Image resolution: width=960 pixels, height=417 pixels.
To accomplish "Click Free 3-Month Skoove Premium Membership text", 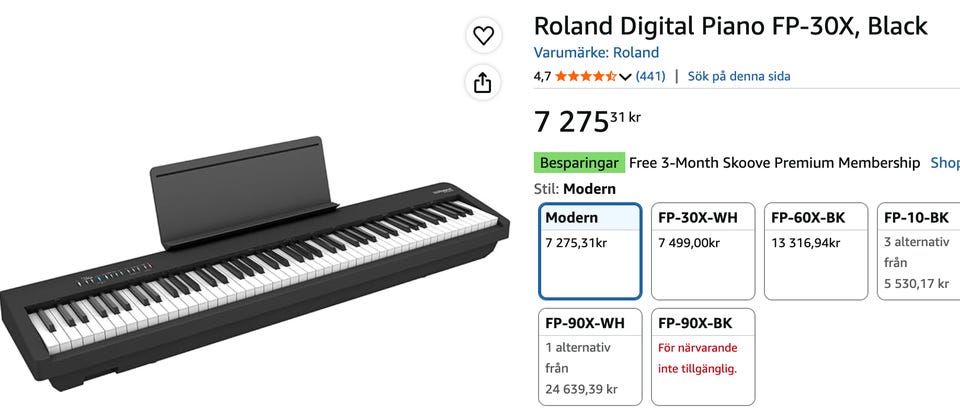I will click(x=774, y=163).
